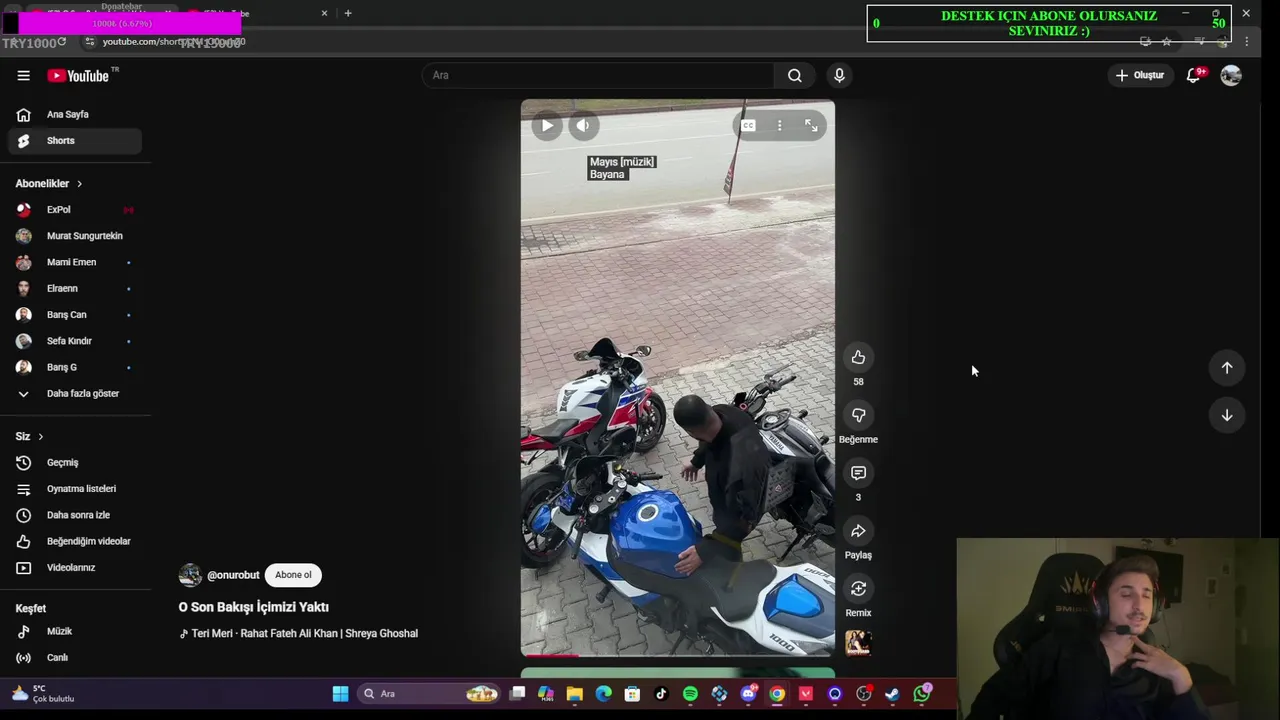Click the browser address bar URL

click(x=172, y=42)
